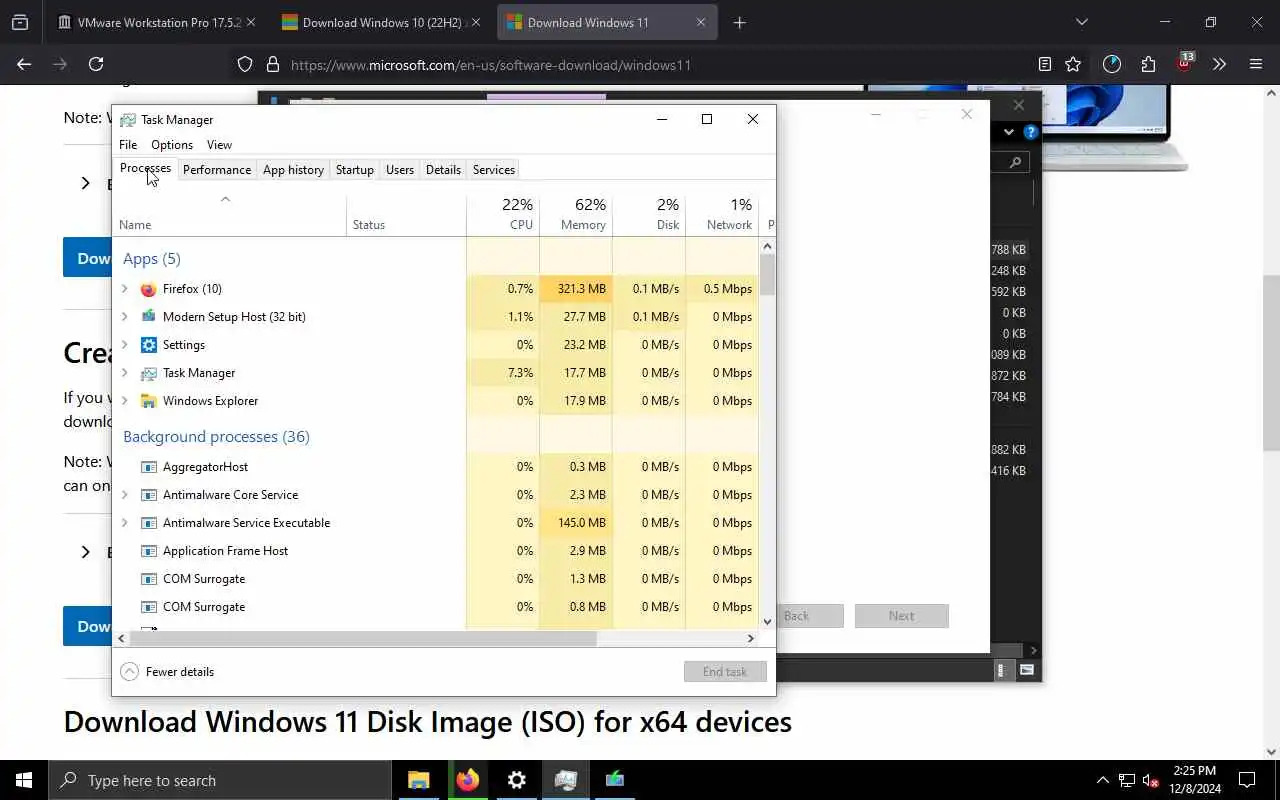Click the Task Manager horizontal scrollbar thumb
Screen dimensions: 1280x800
(364, 638)
